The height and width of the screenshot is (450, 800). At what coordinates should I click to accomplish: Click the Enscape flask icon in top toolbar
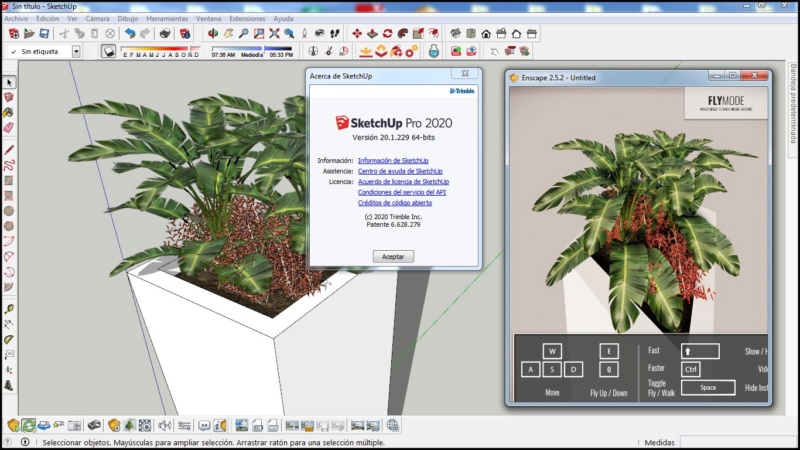tap(434, 51)
